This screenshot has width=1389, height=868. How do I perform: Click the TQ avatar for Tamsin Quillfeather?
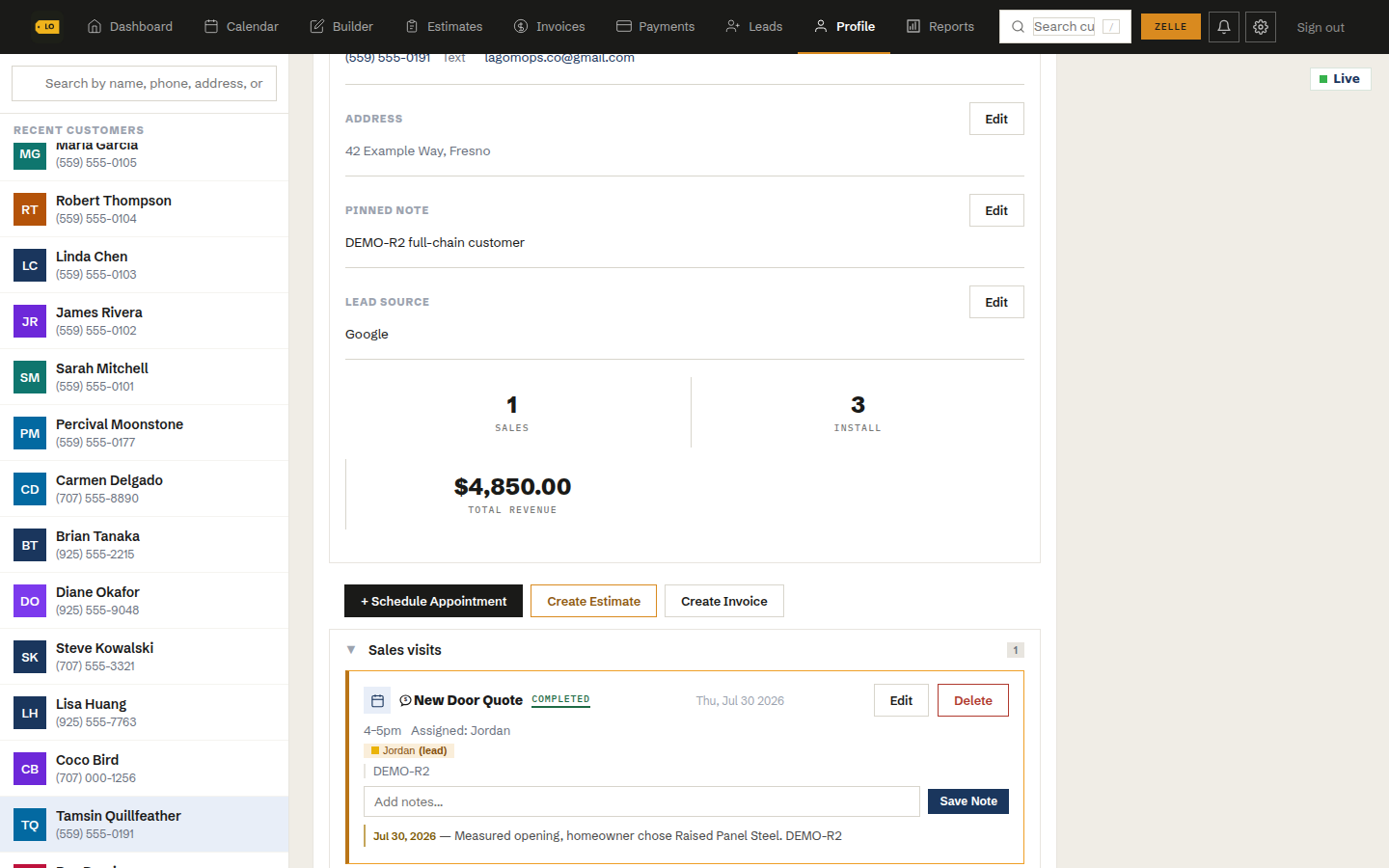point(30,825)
